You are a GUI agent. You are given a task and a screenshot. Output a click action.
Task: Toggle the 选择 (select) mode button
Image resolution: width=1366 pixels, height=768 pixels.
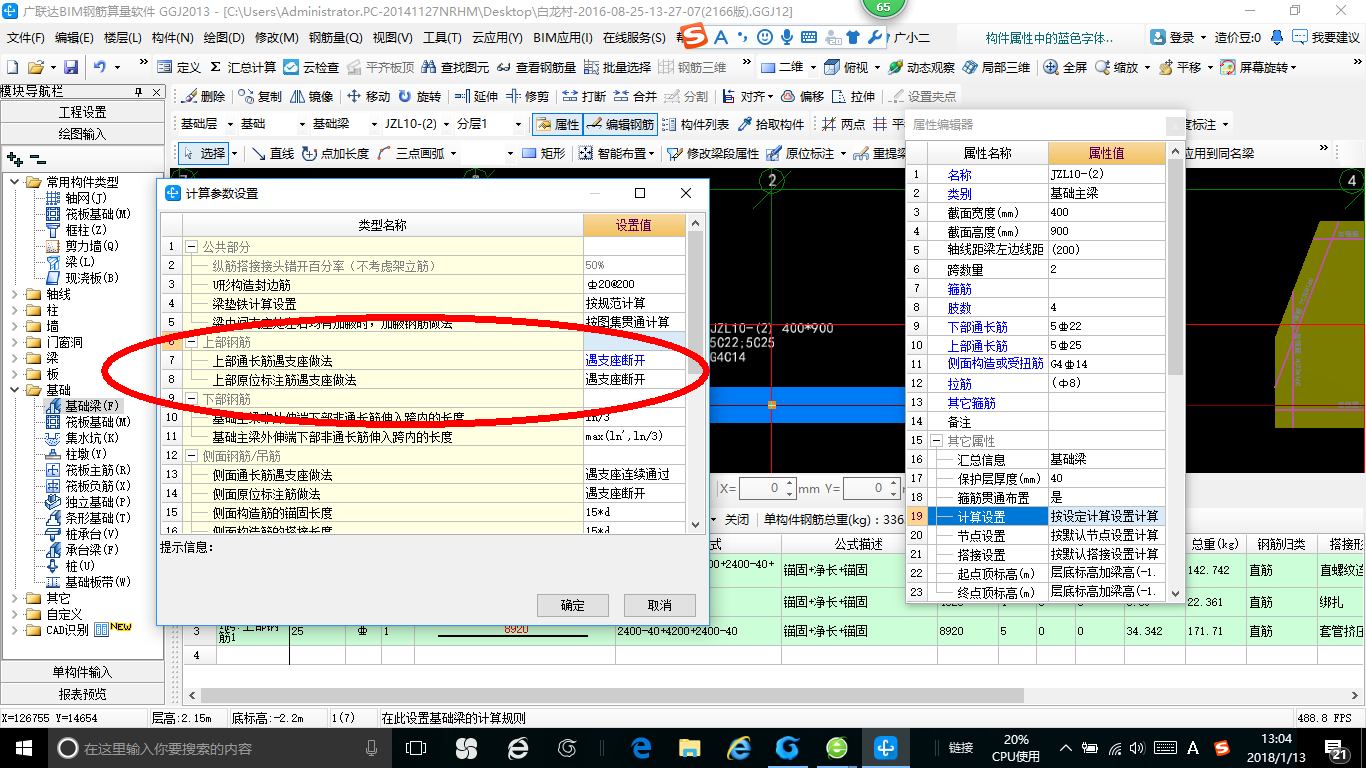click(204, 154)
